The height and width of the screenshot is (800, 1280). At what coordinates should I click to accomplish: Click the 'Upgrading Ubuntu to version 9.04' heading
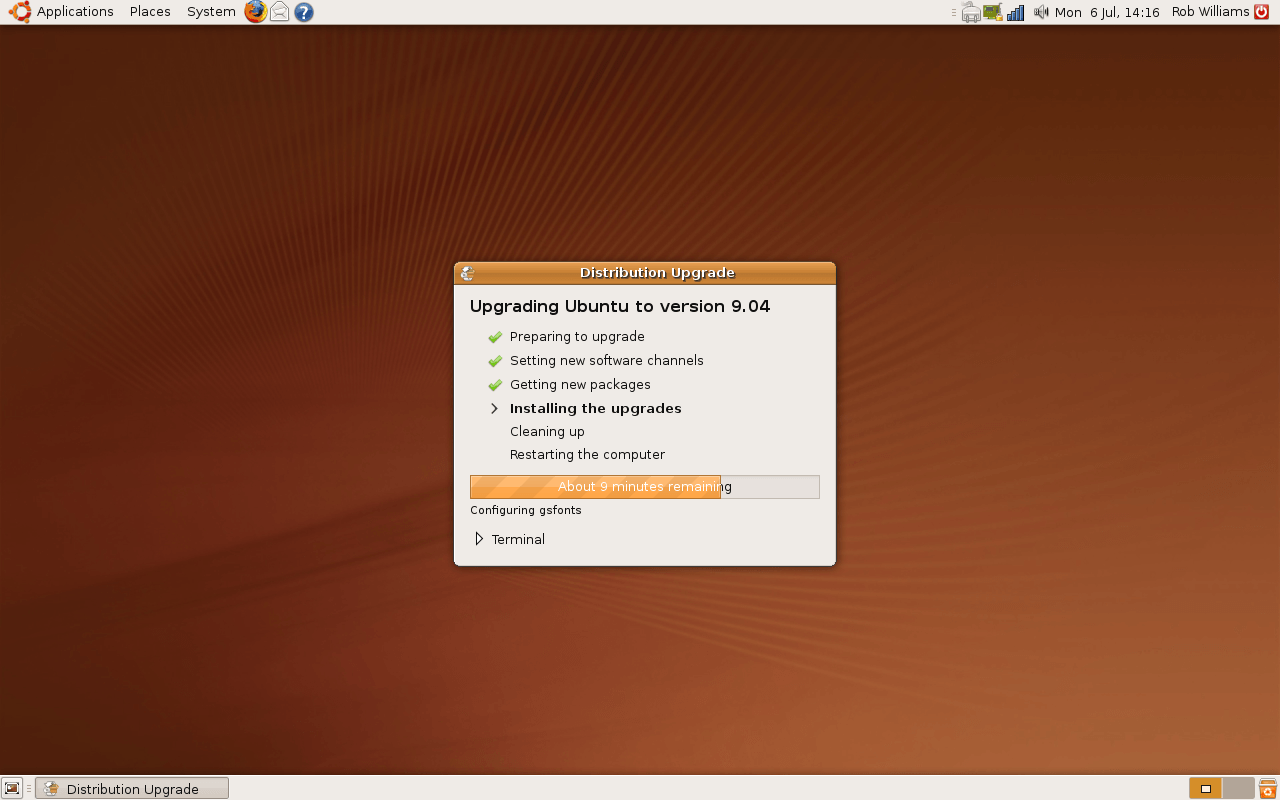point(620,306)
